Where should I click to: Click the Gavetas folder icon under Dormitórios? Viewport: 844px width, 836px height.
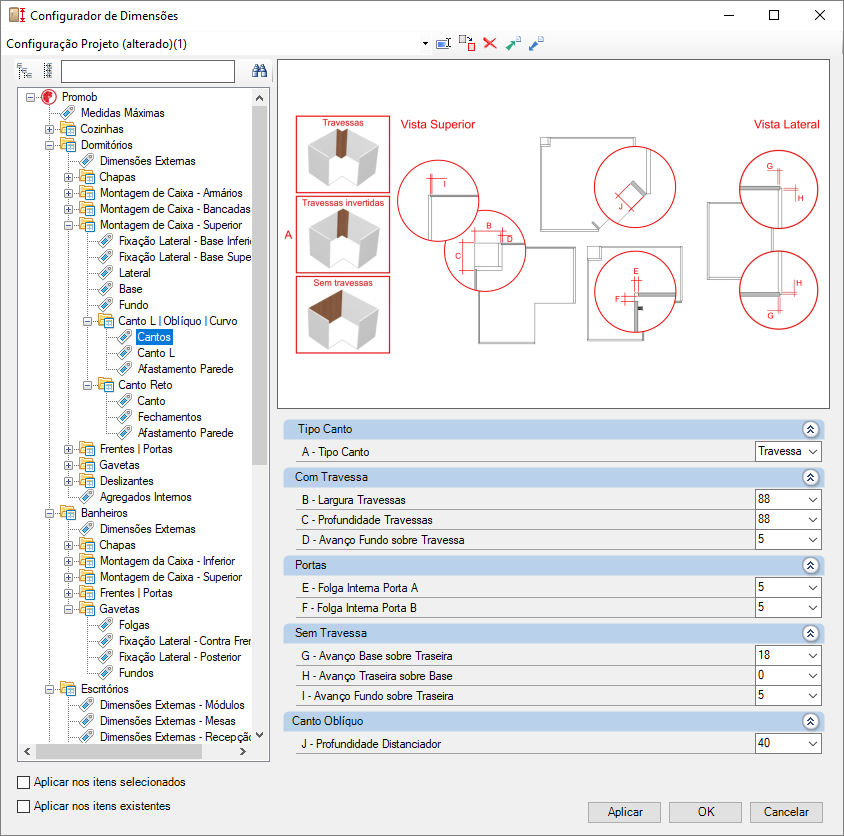click(x=87, y=465)
